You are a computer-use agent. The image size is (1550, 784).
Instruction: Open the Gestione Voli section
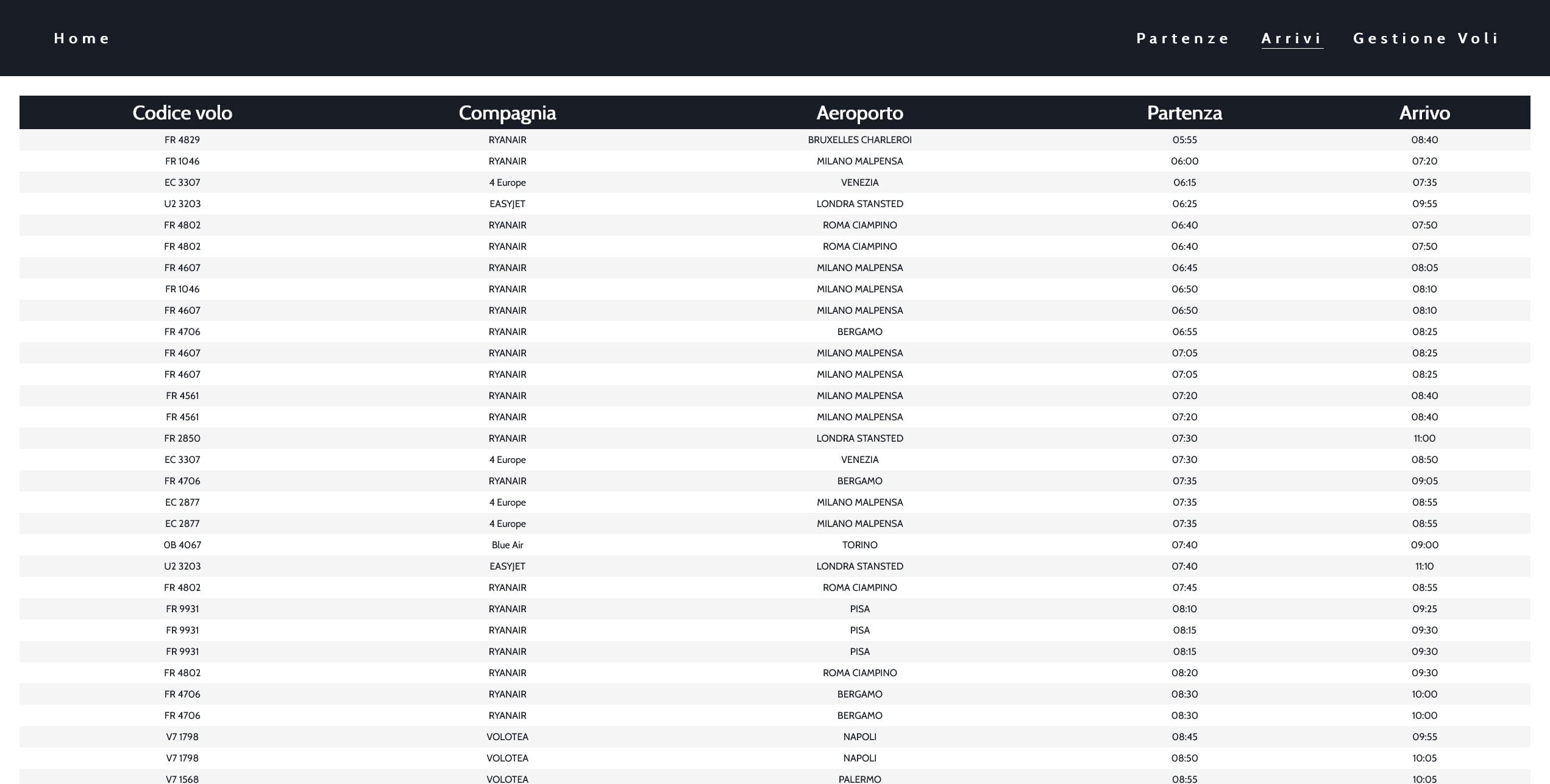(1426, 38)
